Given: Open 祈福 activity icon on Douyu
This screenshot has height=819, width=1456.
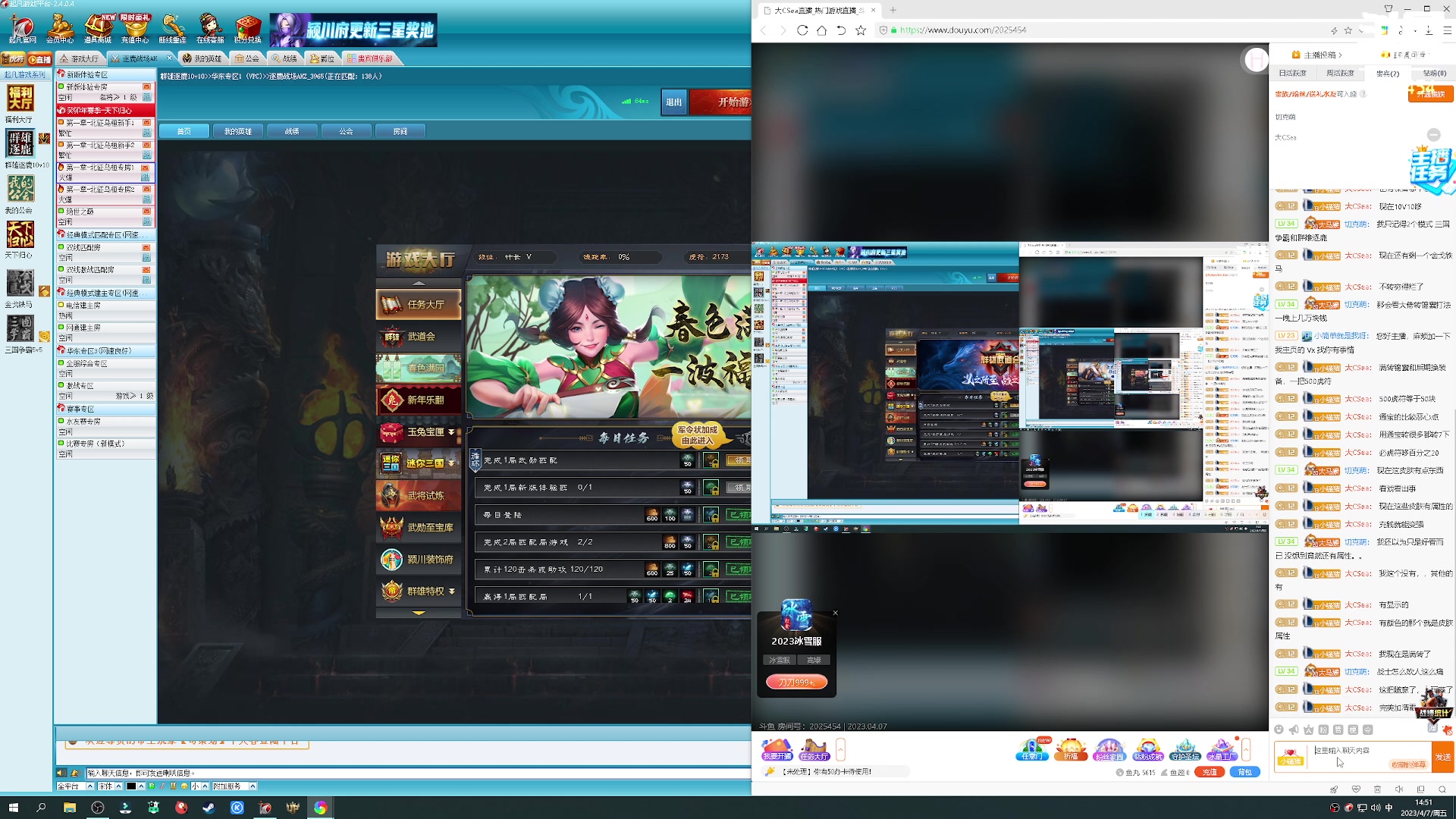Looking at the screenshot, I should pos(1071,749).
